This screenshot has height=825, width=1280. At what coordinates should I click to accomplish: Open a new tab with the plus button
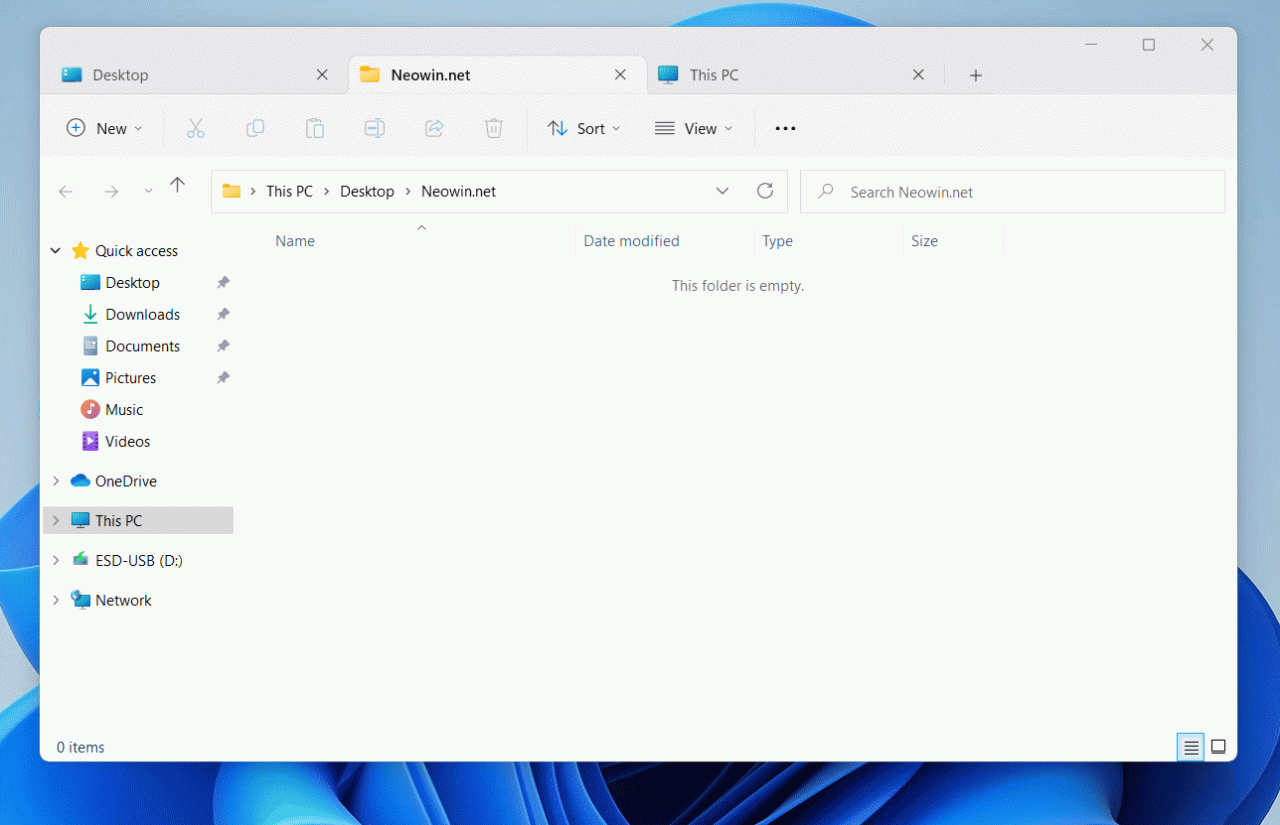[975, 75]
